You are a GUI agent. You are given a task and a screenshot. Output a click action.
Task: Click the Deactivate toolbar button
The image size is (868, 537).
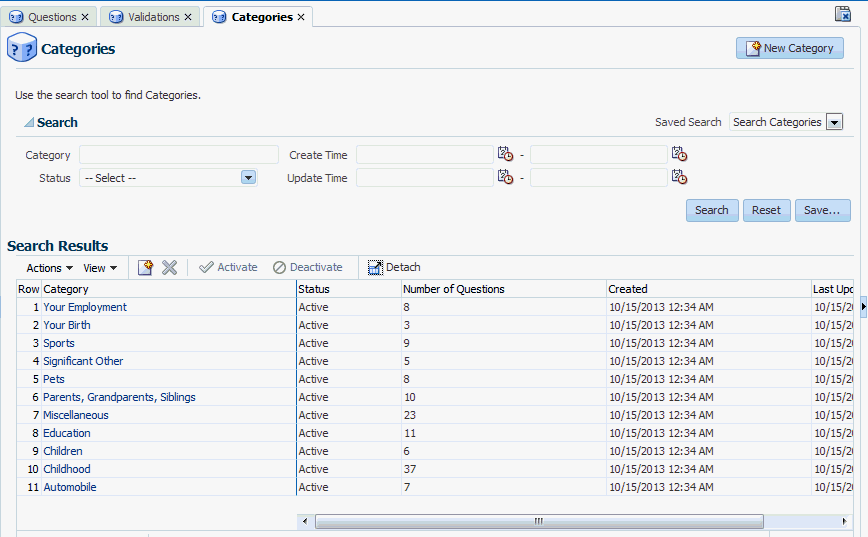pos(308,267)
